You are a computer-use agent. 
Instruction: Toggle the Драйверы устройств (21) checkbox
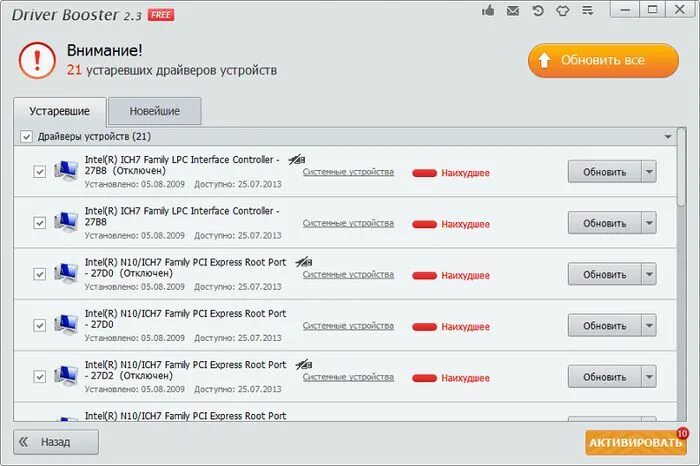pyautogui.click(x=26, y=137)
